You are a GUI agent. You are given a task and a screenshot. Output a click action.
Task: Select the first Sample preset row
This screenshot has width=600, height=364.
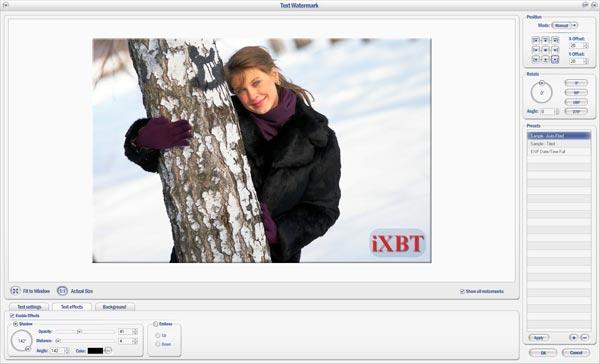pos(559,136)
